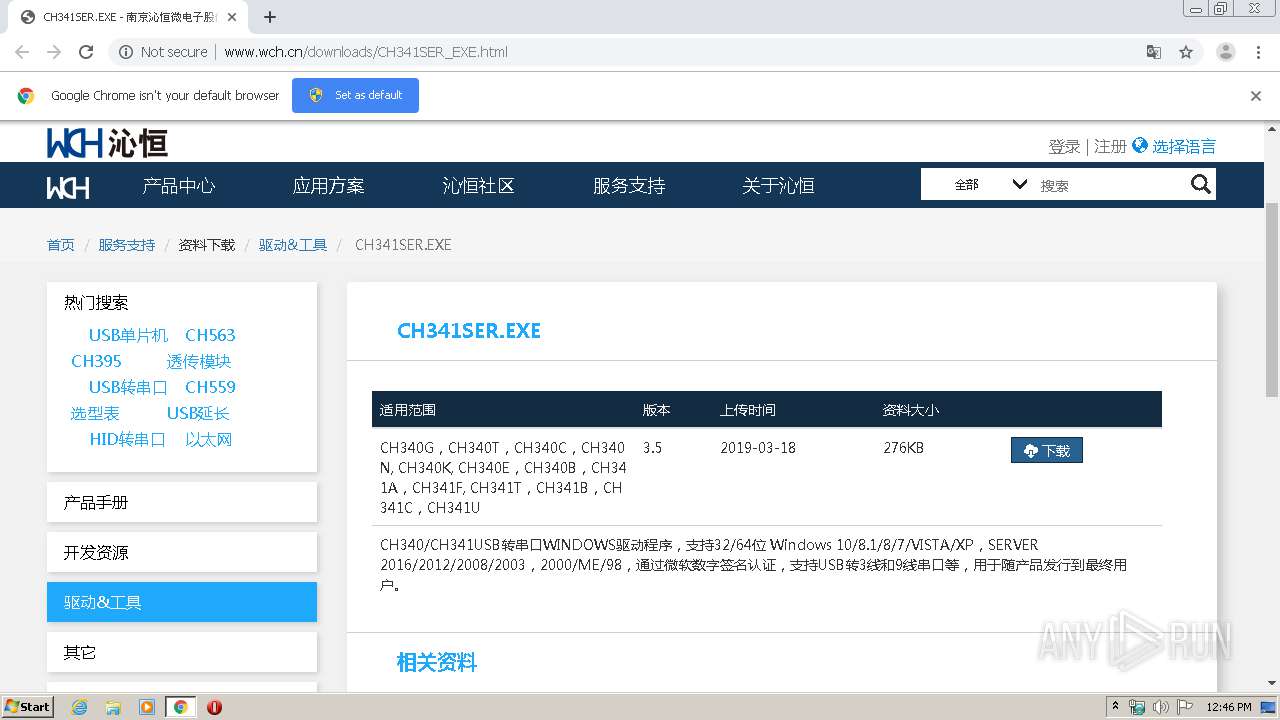Show hidden tray icons arrow
Viewport: 1280px width, 720px height.
1115,706
